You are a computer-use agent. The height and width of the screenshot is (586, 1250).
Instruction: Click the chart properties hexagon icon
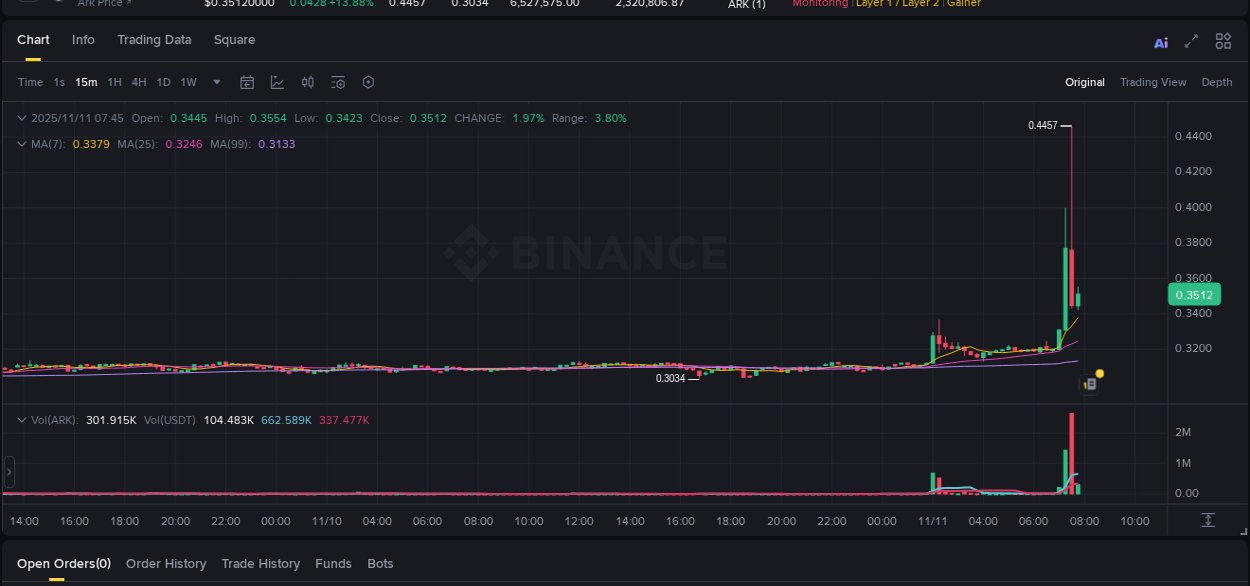click(x=368, y=82)
